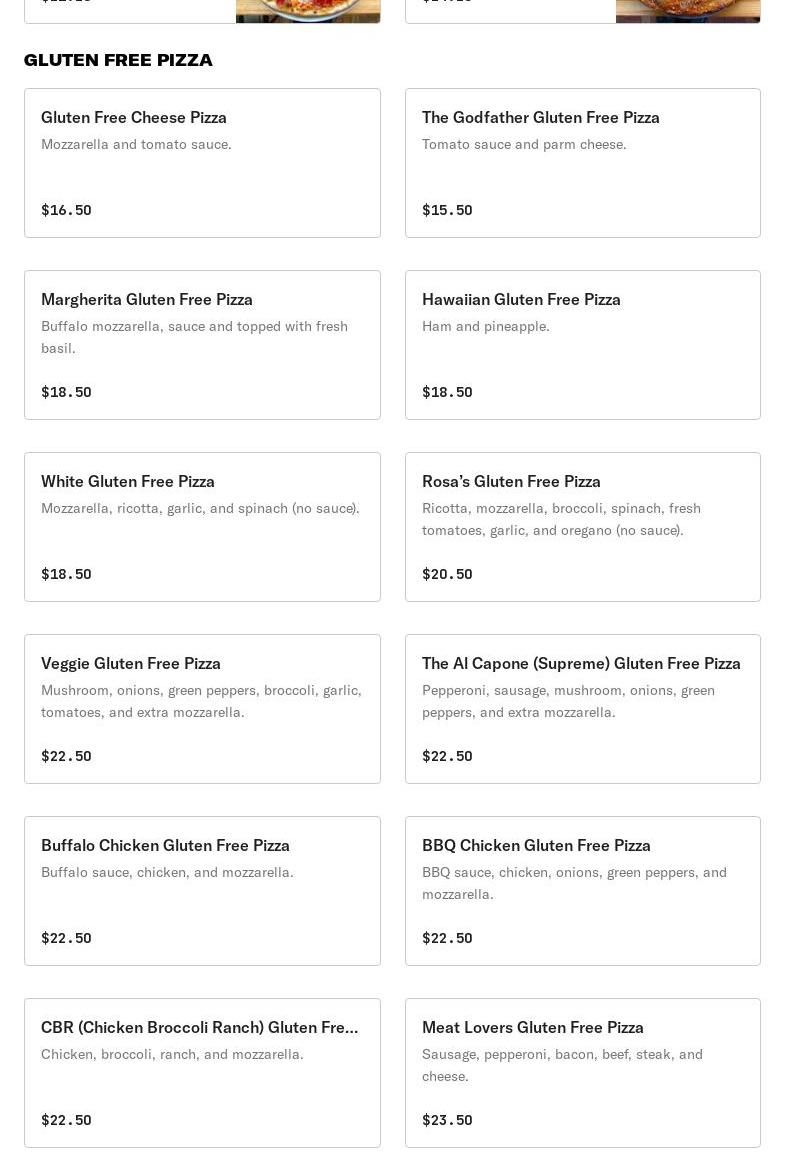The image size is (785, 1162).
Task: Open BBQ Chicken Gluten Free Pizza
Action: point(536,846)
